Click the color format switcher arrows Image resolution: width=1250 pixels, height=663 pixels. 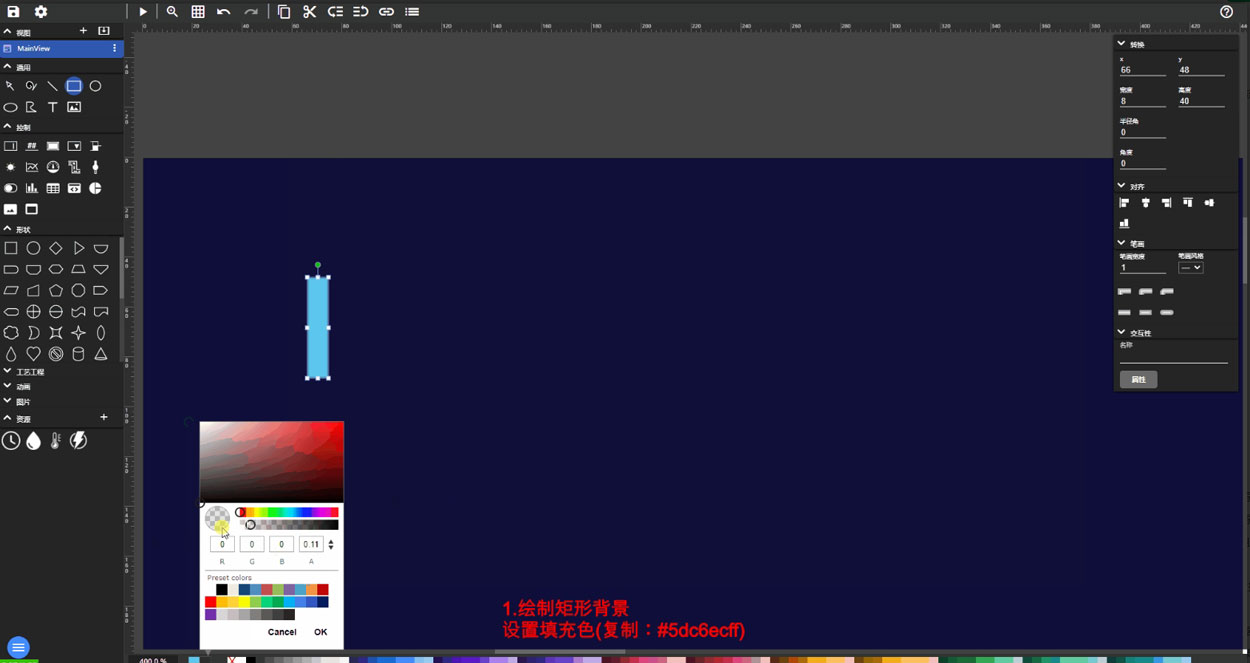[331, 545]
